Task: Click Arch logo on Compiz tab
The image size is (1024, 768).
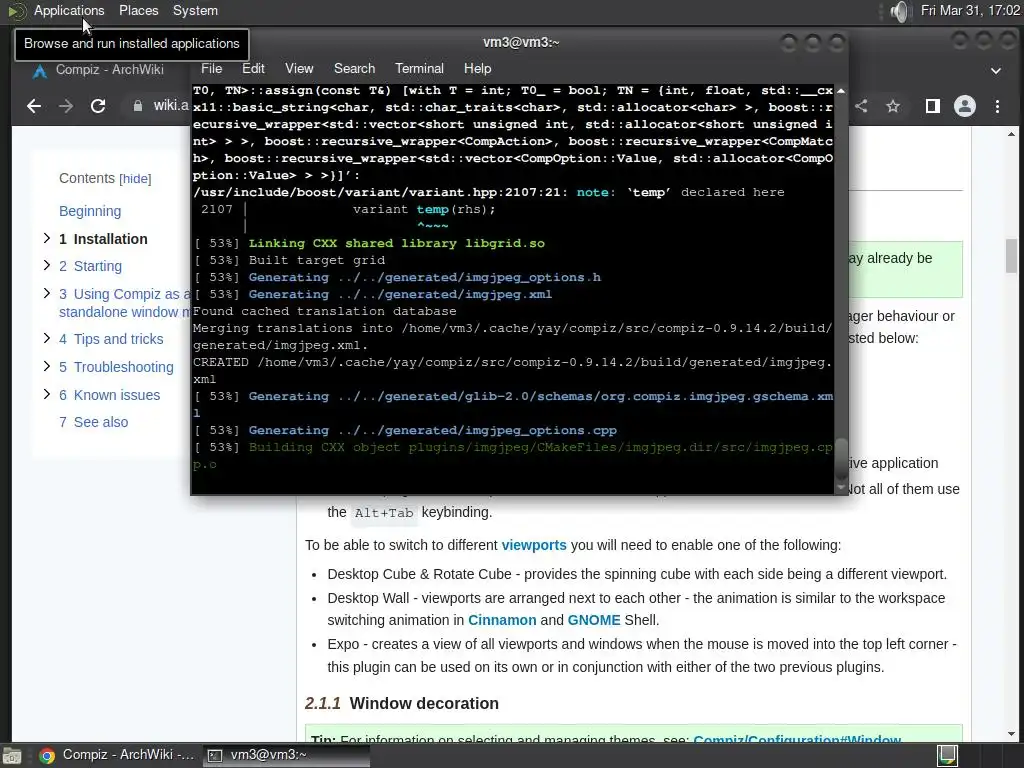Action: click(40, 71)
